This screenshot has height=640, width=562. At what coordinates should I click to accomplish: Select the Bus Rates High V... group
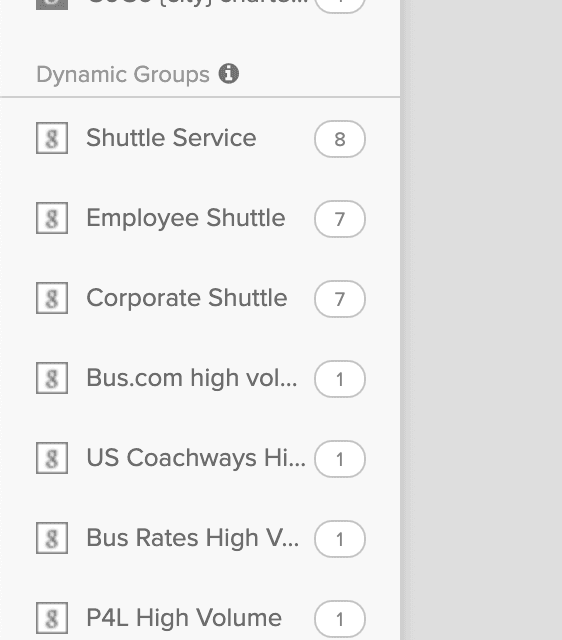pyautogui.click(x=193, y=538)
